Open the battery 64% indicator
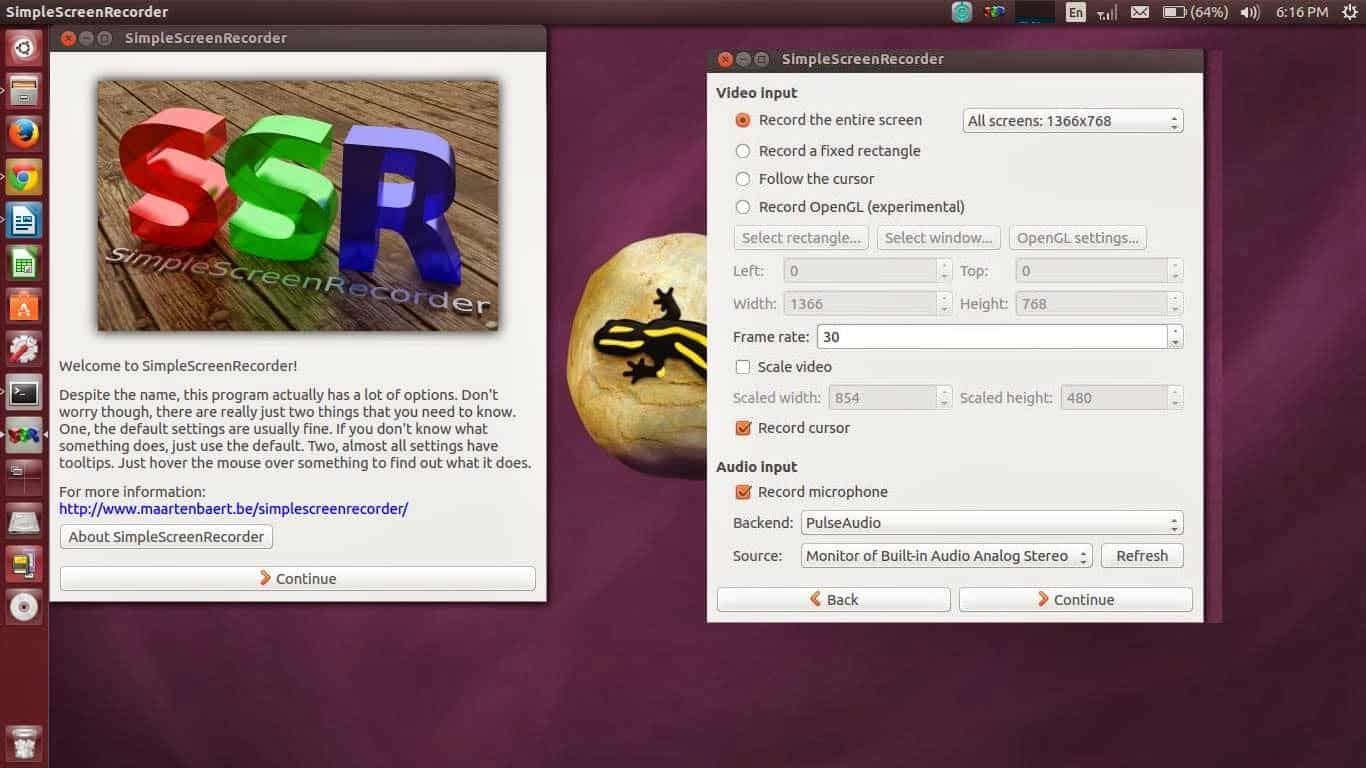The width and height of the screenshot is (1366, 768). [x=1195, y=12]
